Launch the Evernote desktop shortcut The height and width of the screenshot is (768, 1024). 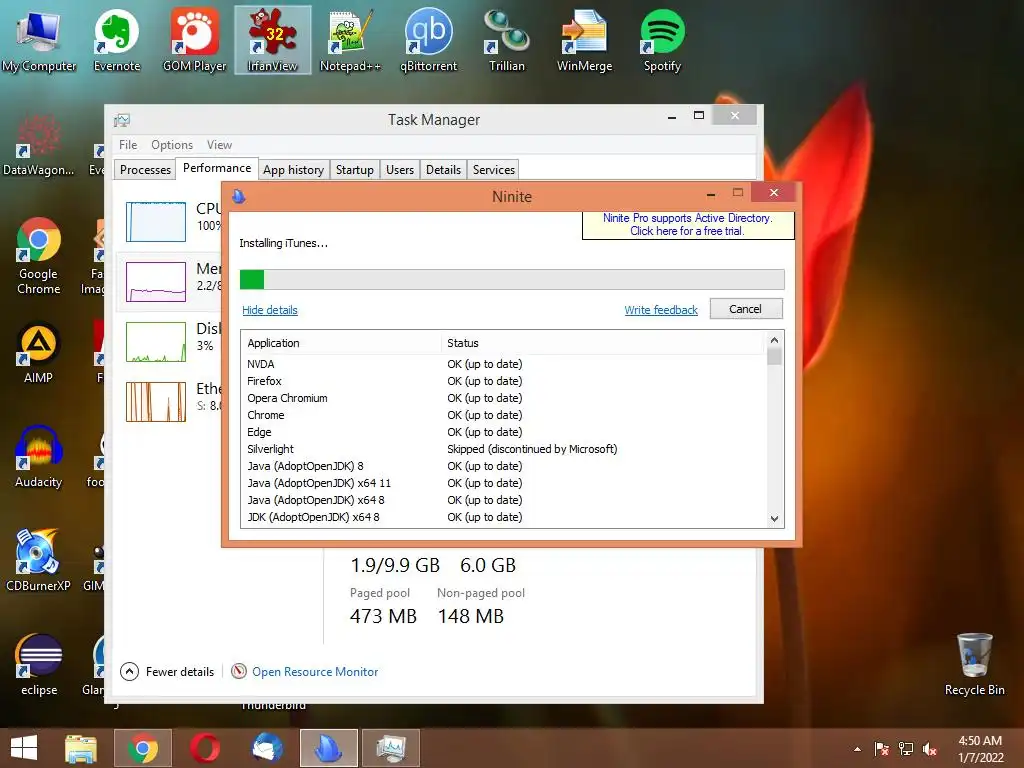click(x=117, y=40)
